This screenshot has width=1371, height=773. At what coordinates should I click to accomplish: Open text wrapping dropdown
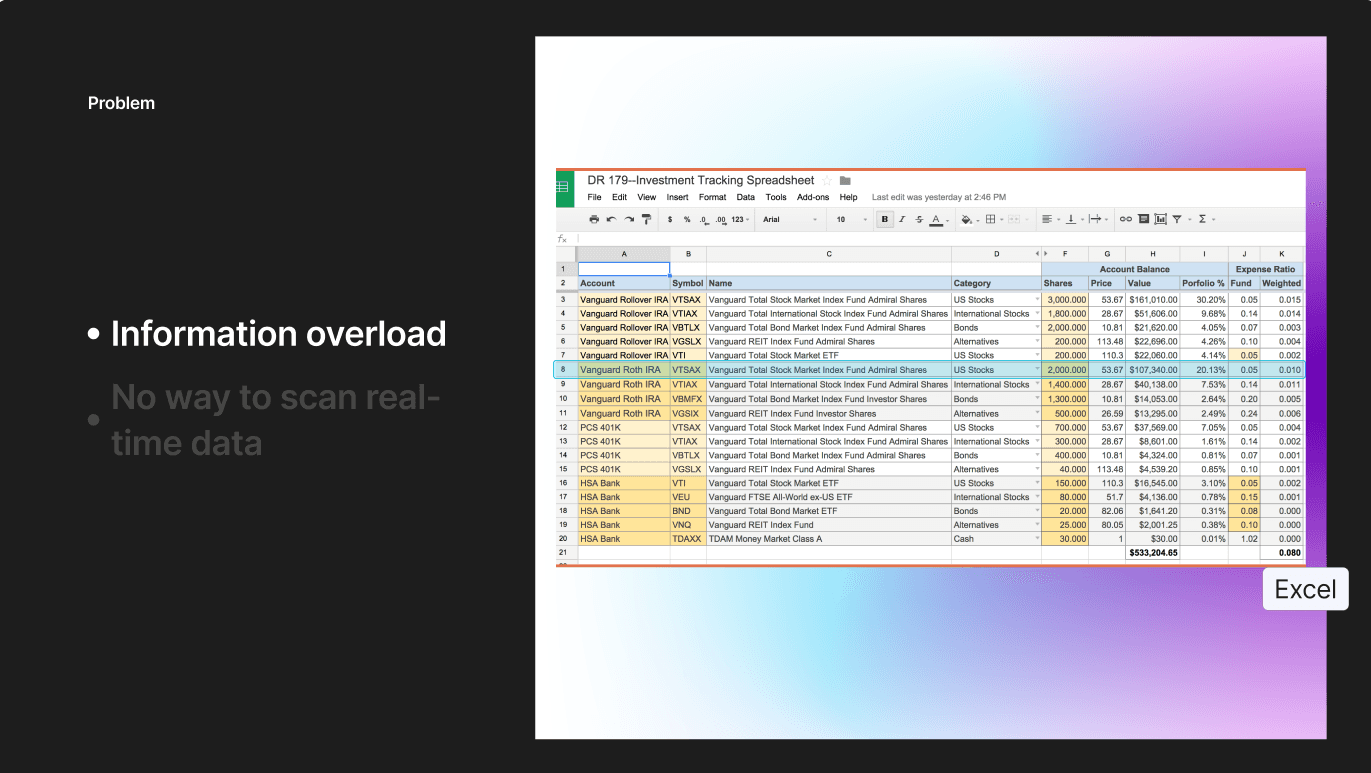(1098, 219)
